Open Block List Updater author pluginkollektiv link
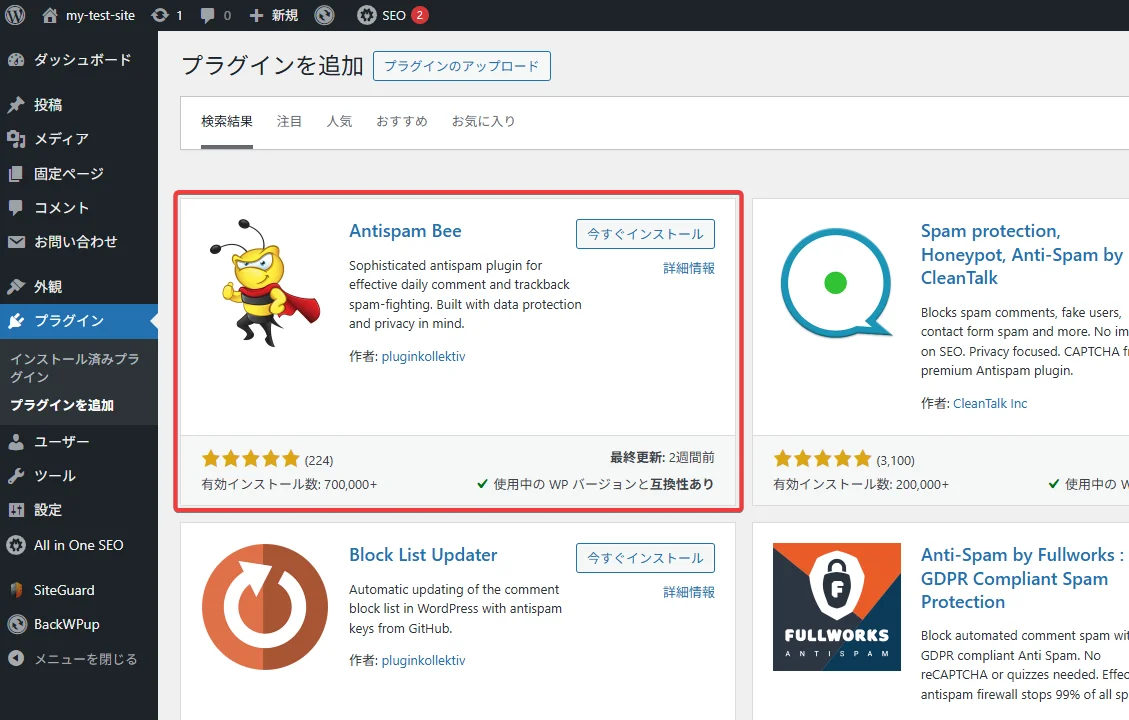Viewport: 1129px width, 720px height. click(423, 660)
